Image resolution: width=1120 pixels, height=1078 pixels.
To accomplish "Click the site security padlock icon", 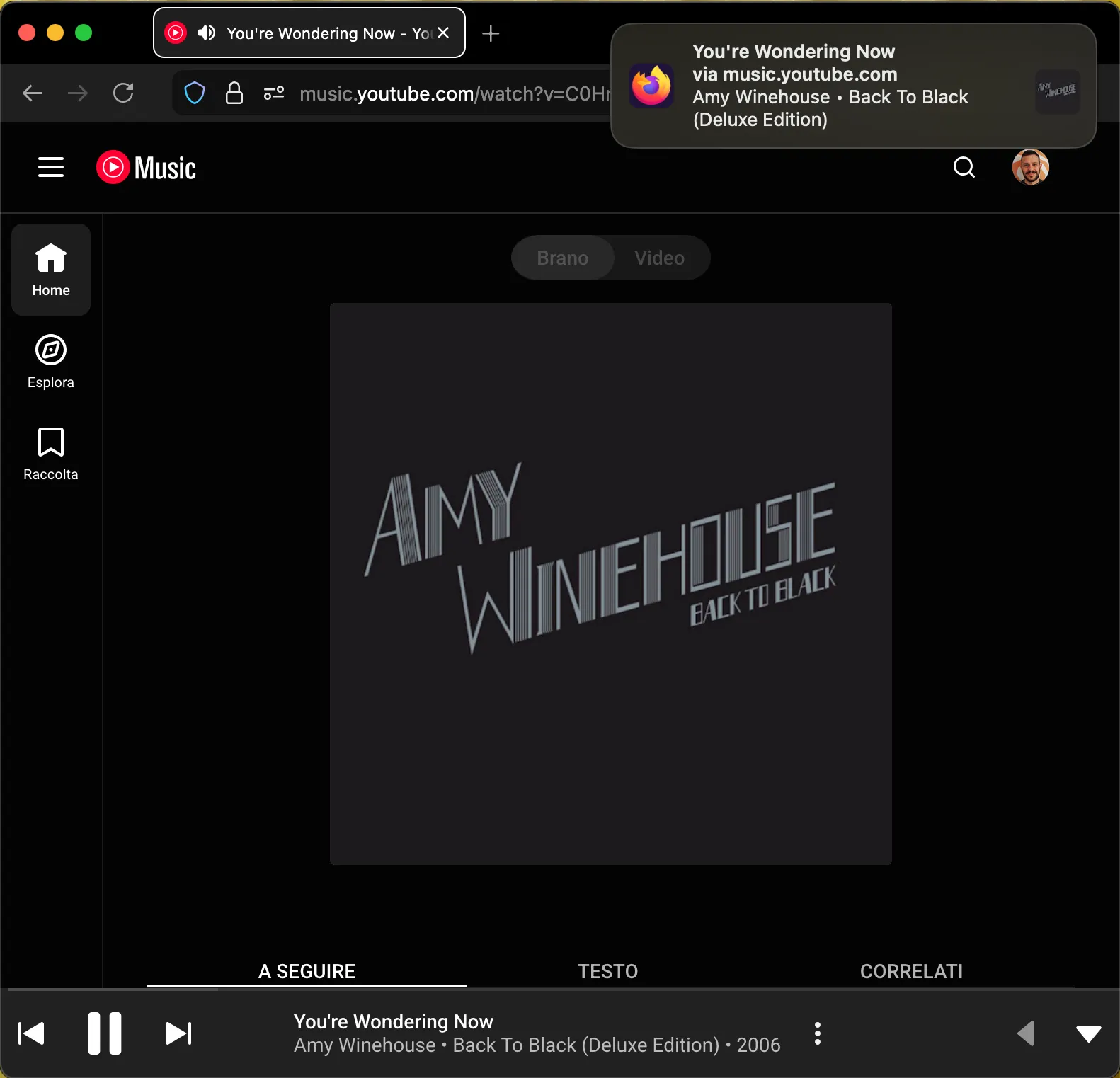I will (x=234, y=93).
